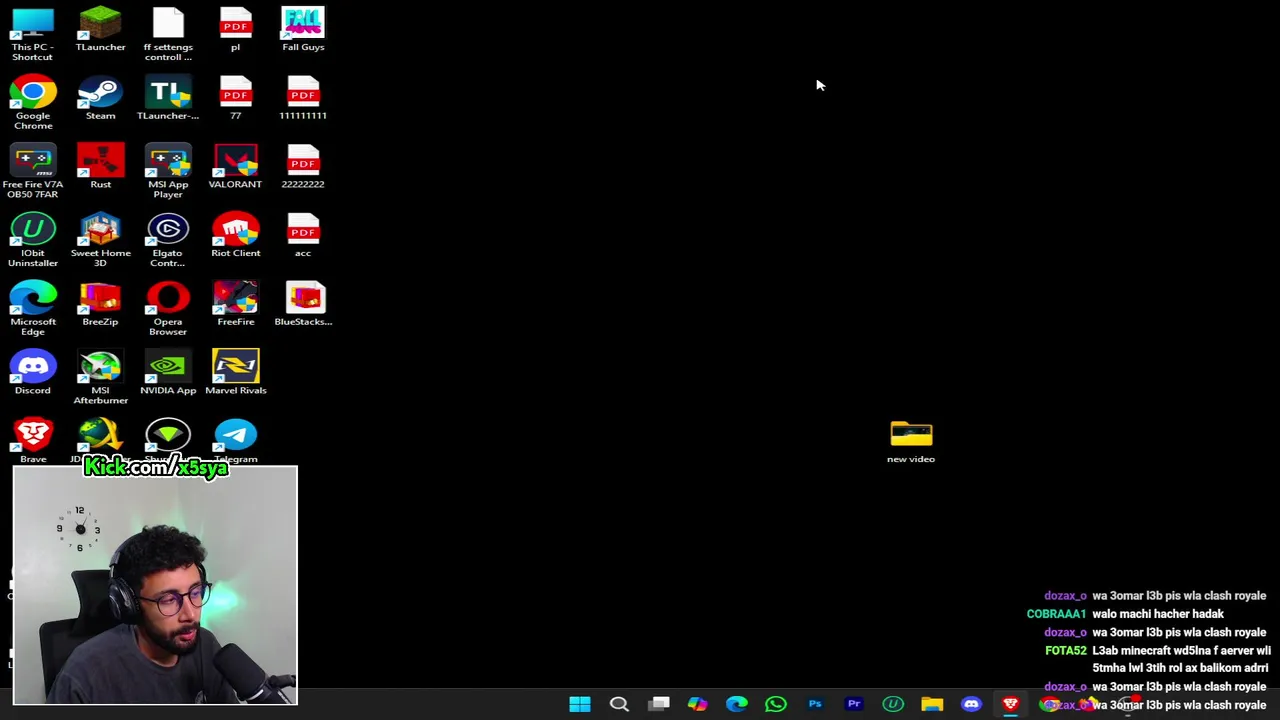1280x720 pixels.
Task: Launch Discord from the desktop
Action: [x=33, y=372]
